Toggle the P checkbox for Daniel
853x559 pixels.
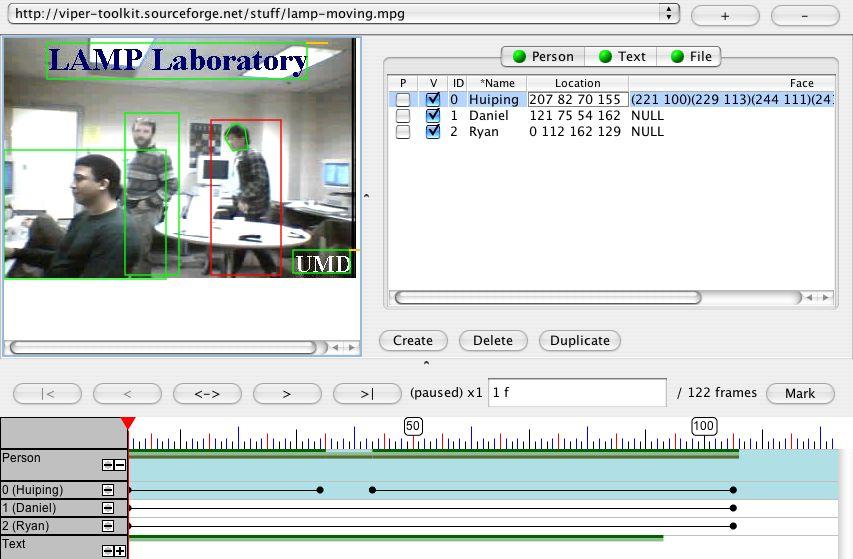(x=403, y=115)
